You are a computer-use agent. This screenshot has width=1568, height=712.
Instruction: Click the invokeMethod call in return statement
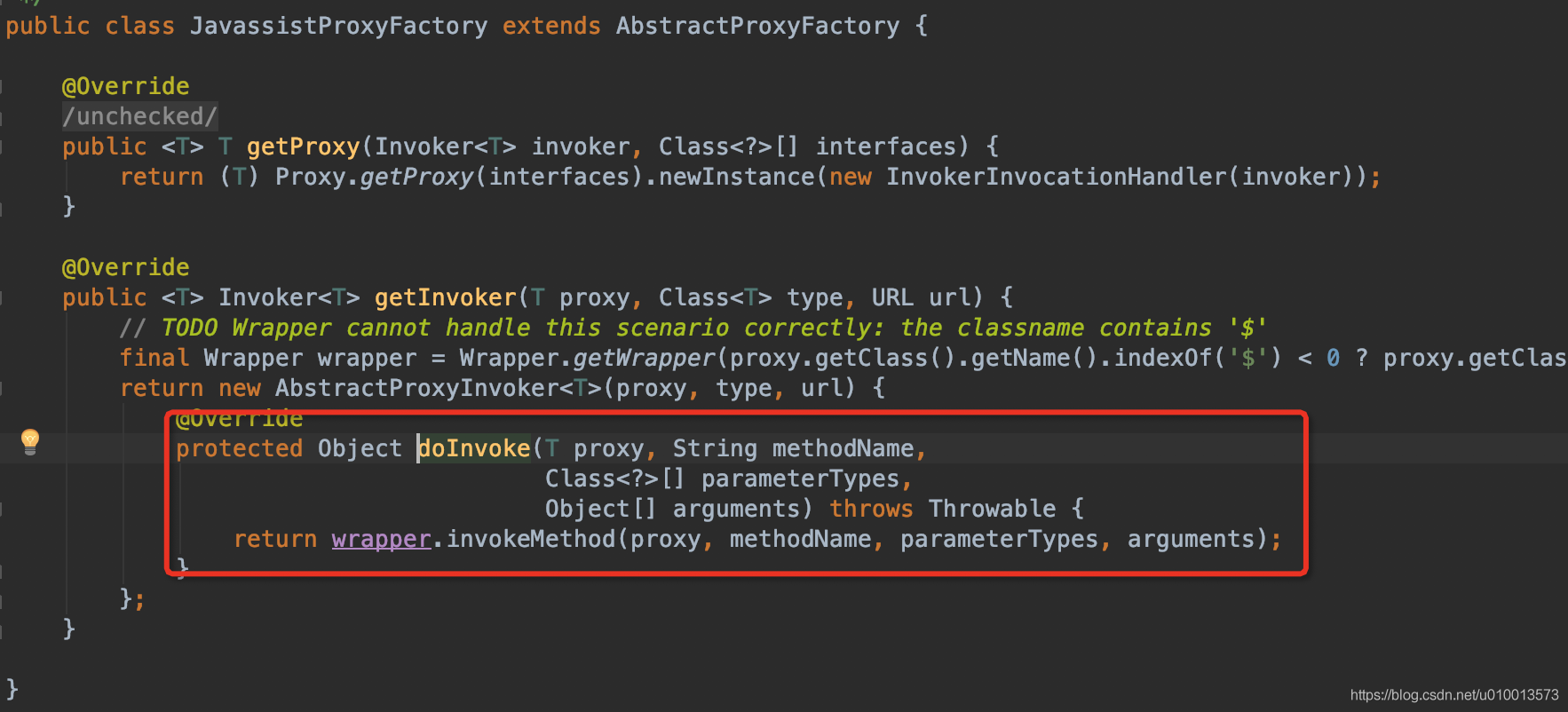[530, 539]
